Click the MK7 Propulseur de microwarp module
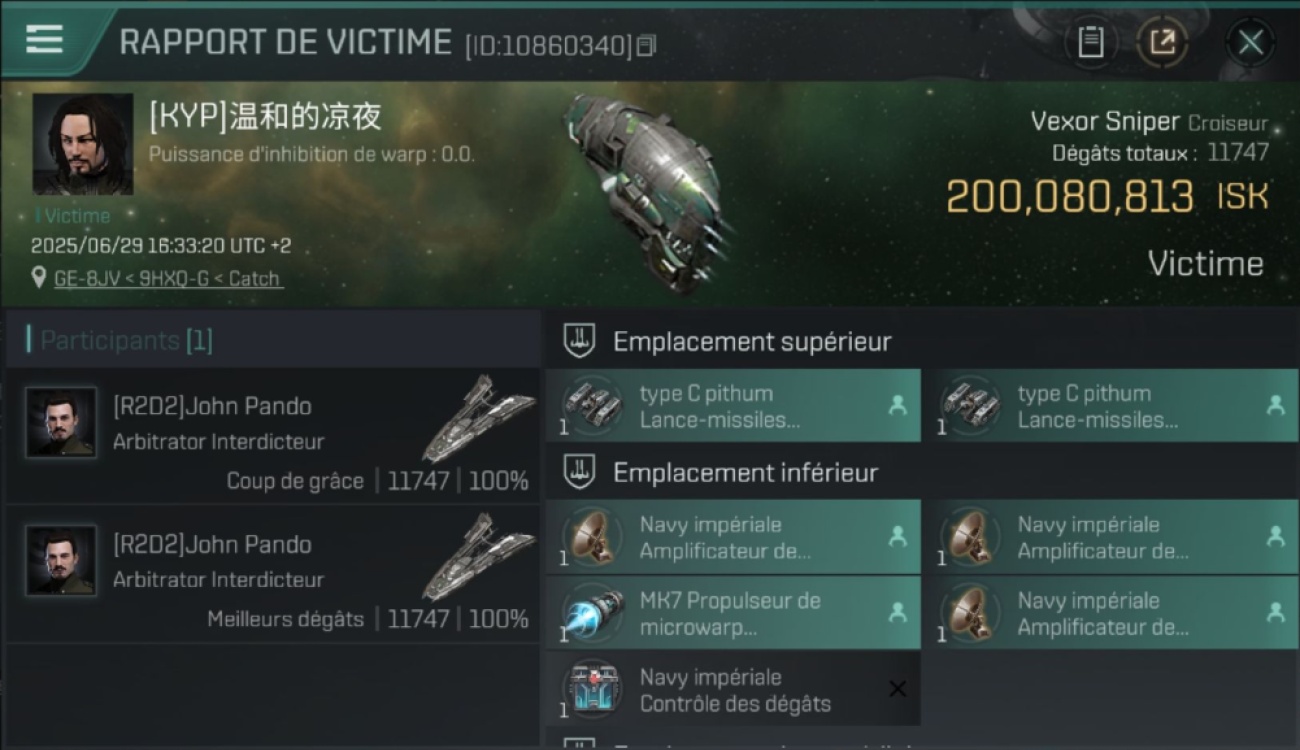Screen dimensions: 1300x750 (x=733, y=613)
